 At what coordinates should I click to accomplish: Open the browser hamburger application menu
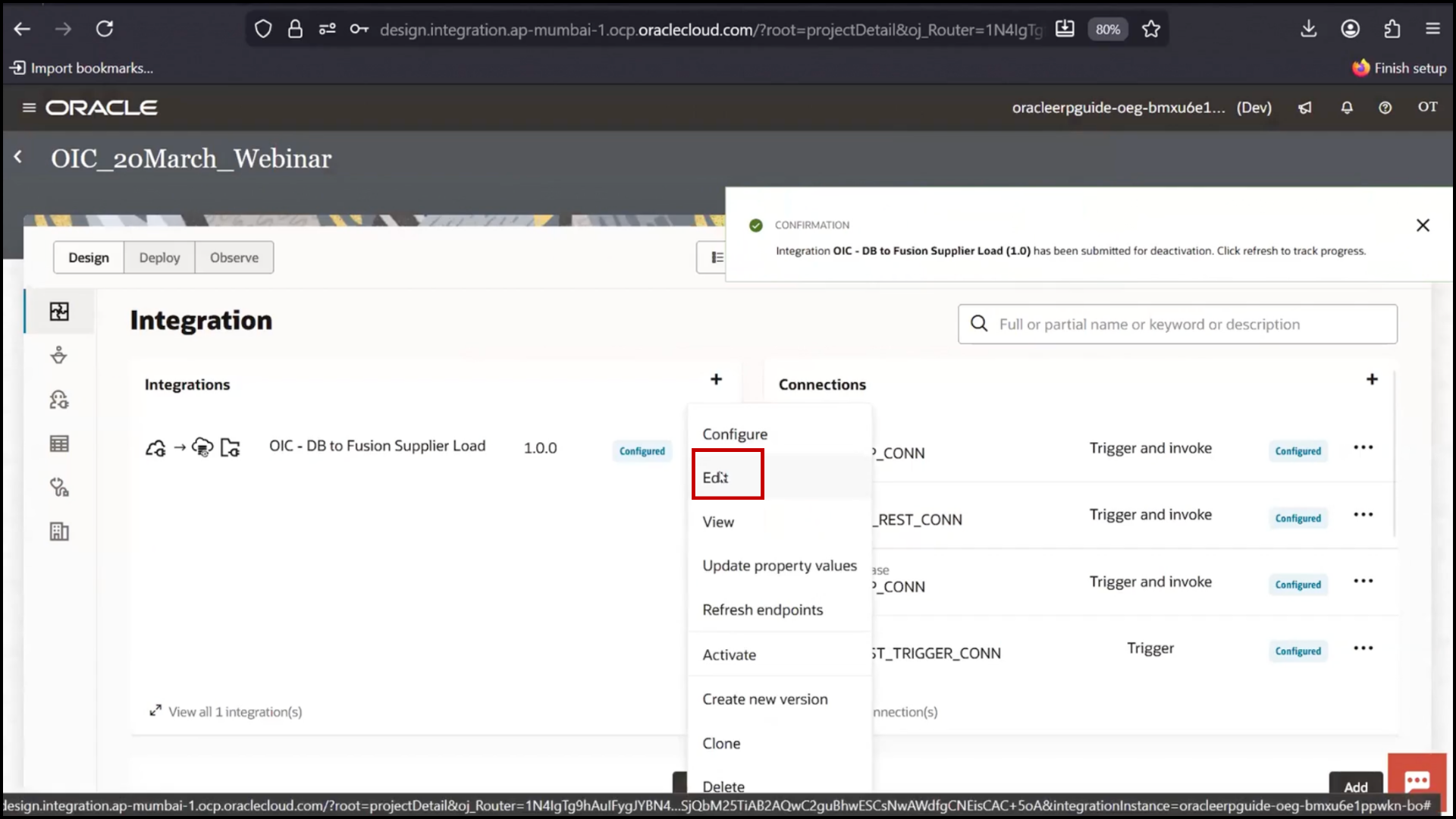[1432, 29]
